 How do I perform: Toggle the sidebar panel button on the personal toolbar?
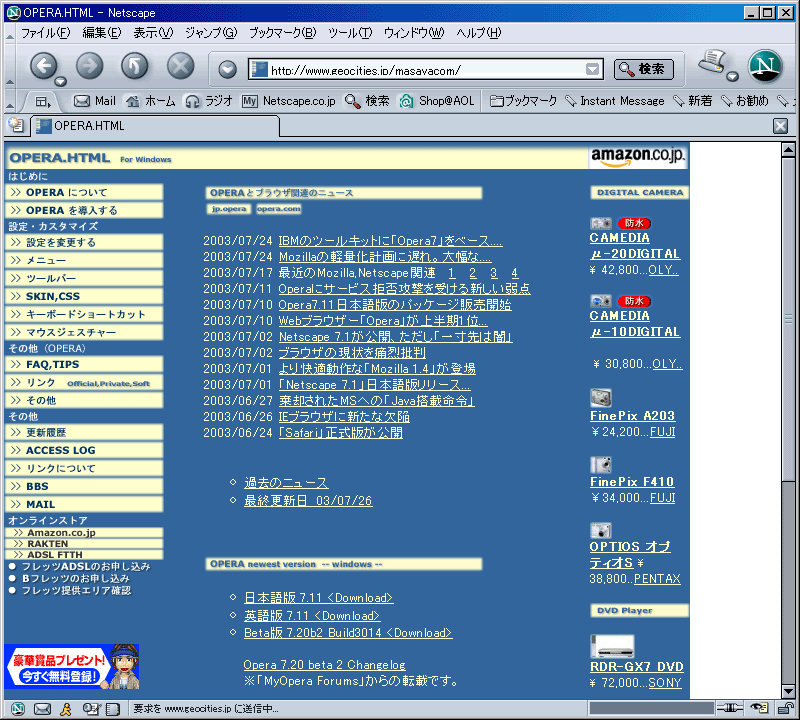[x=42, y=102]
